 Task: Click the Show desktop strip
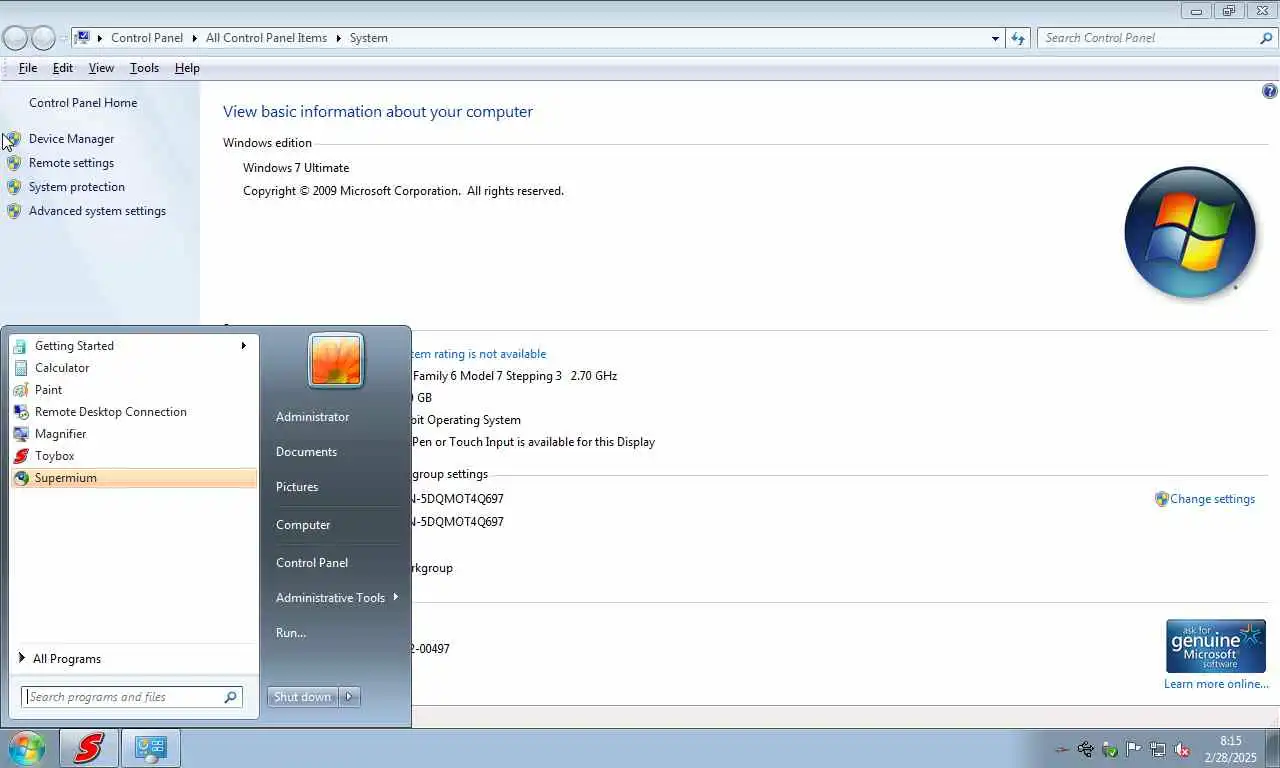(x=1273, y=749)
